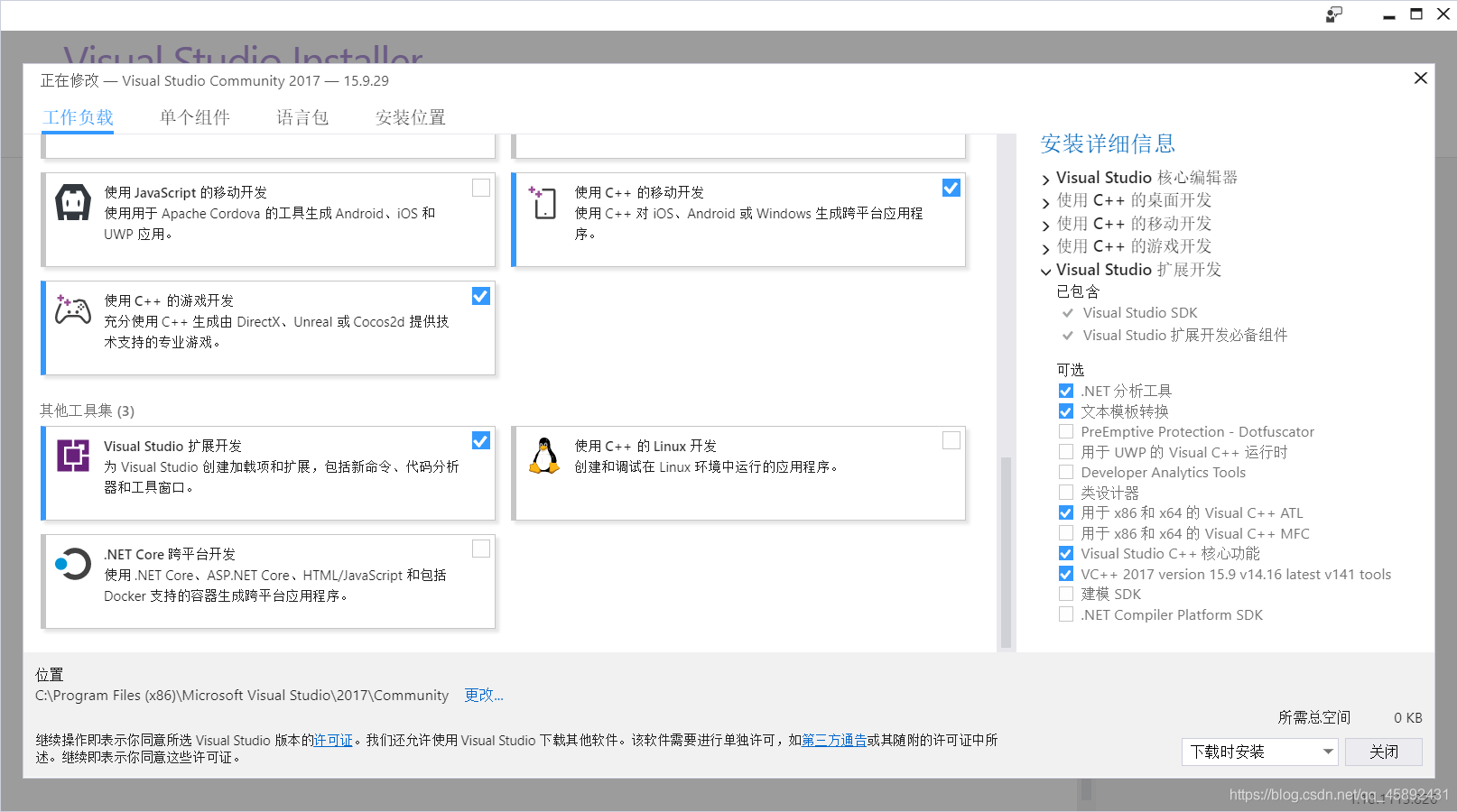Expand 使用 C++ 的游戏开发 details
Image resolution: width=1457 pixels, height=812 pixels.
click(x=1046, y=248)
